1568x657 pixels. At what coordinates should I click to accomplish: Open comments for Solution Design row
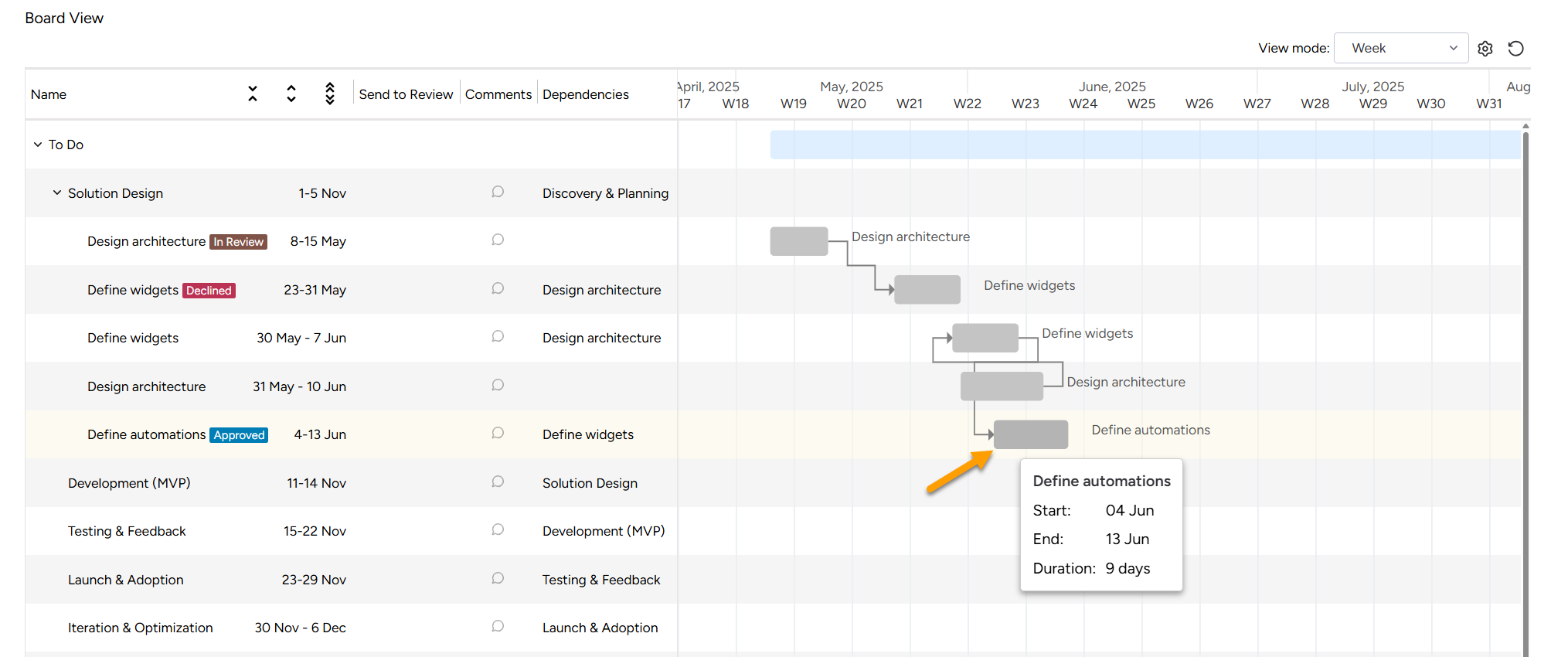click(x=498, y=192)
